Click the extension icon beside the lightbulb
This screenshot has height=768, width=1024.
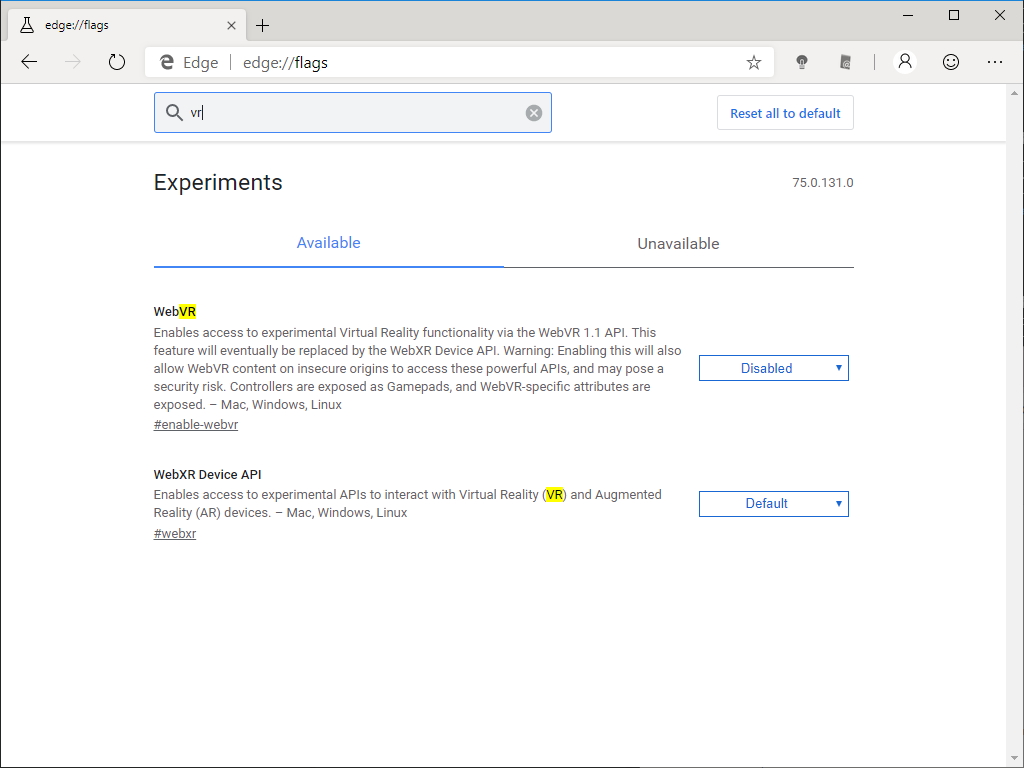click(845, 62)
